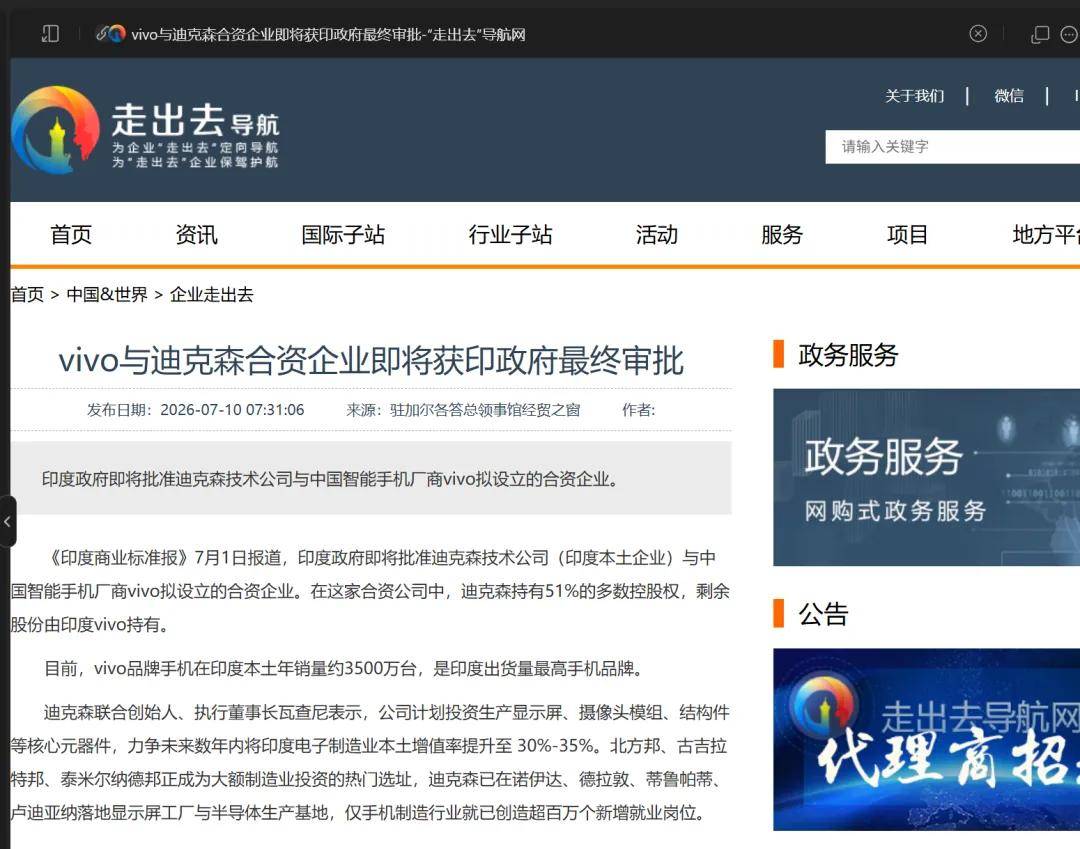Viewport: 1080px width, 849px height.
Task: Click the 公告 sidebar heading
Action: (823, 614)
